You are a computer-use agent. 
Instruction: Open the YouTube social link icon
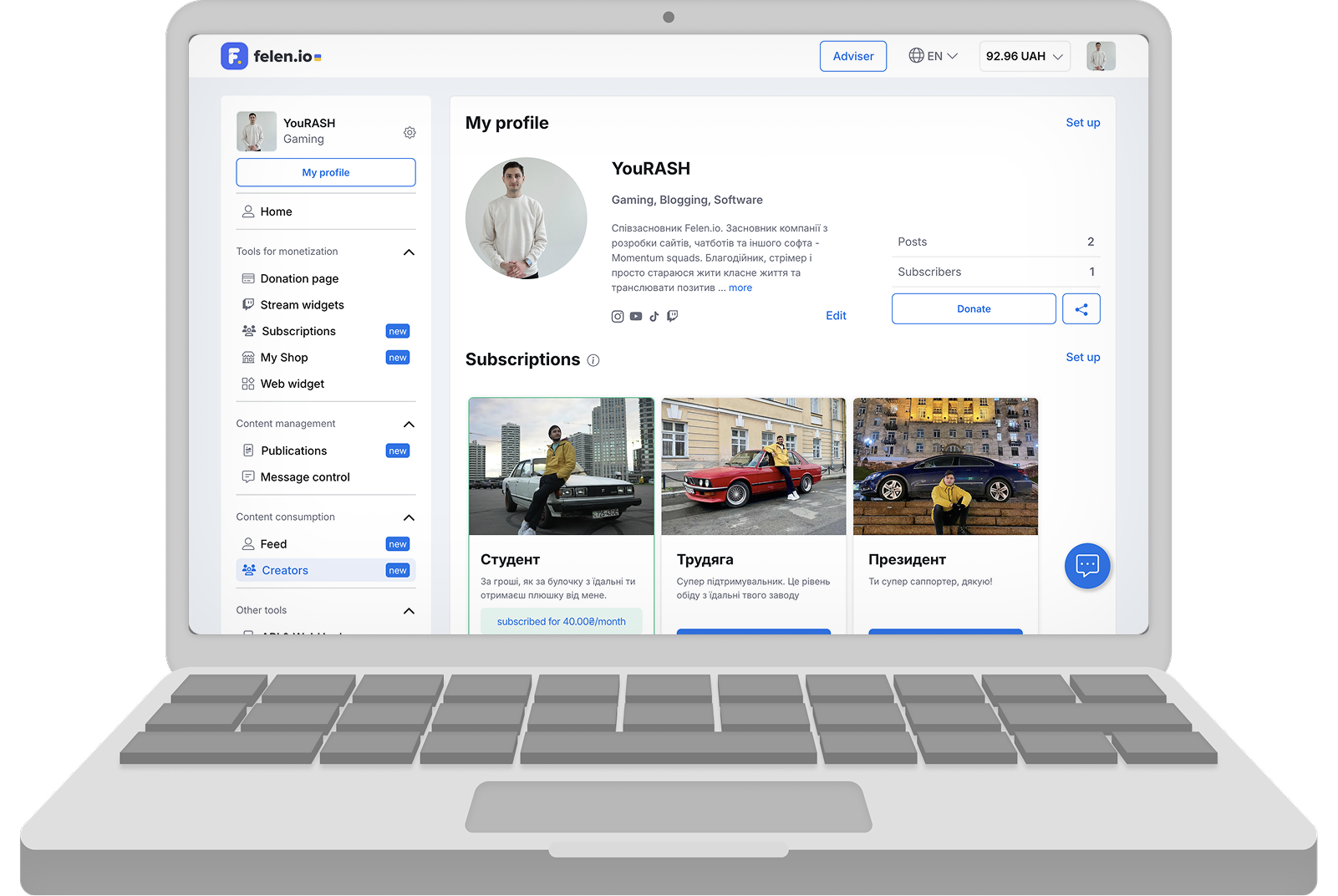pyautogui.click(x=636, y=316)
